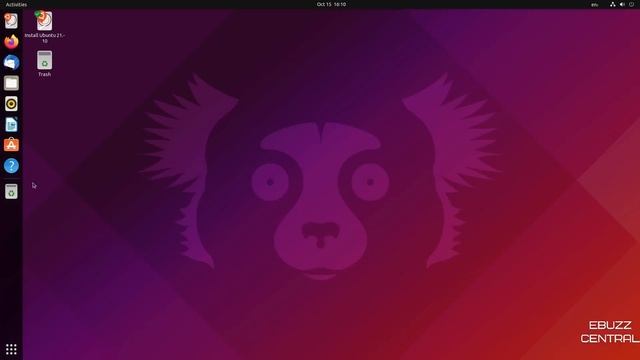Open the Help question-mark icon
The width and height of the screenshot is (640, 360).
(11, 166)
